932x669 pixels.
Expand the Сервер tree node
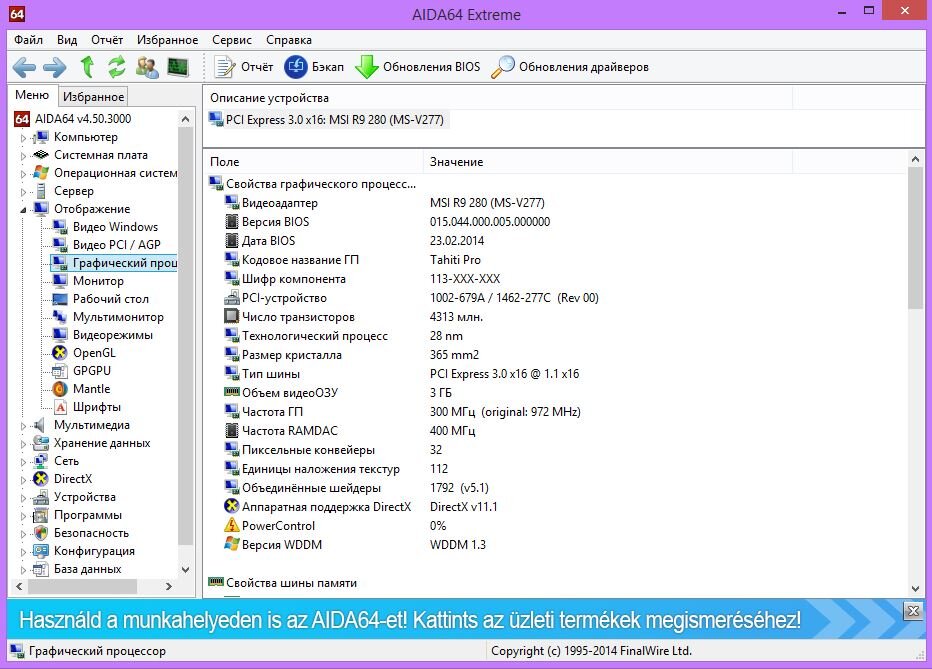pos(23,192)
